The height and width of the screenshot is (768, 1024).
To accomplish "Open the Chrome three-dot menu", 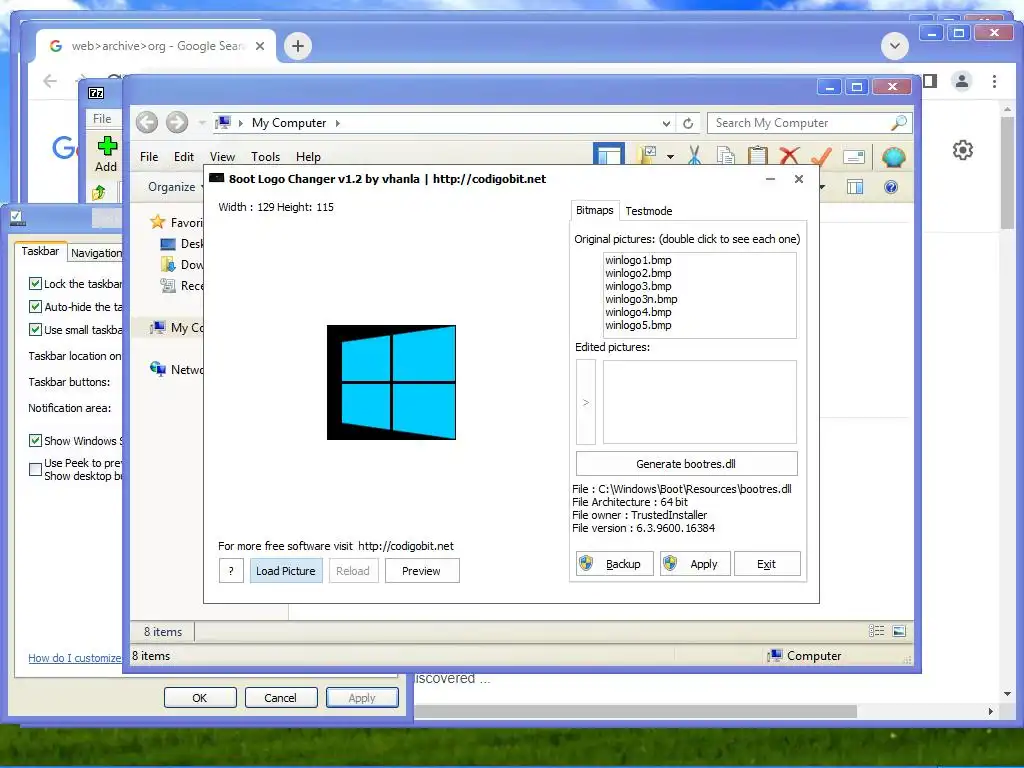I will click(x=994, y=81).
